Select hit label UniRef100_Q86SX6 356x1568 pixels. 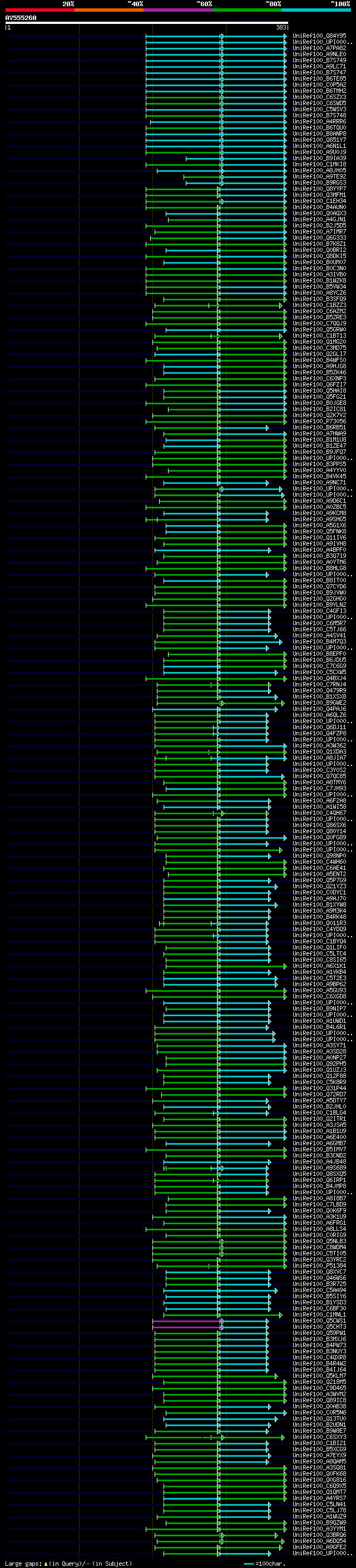point(319,825)
